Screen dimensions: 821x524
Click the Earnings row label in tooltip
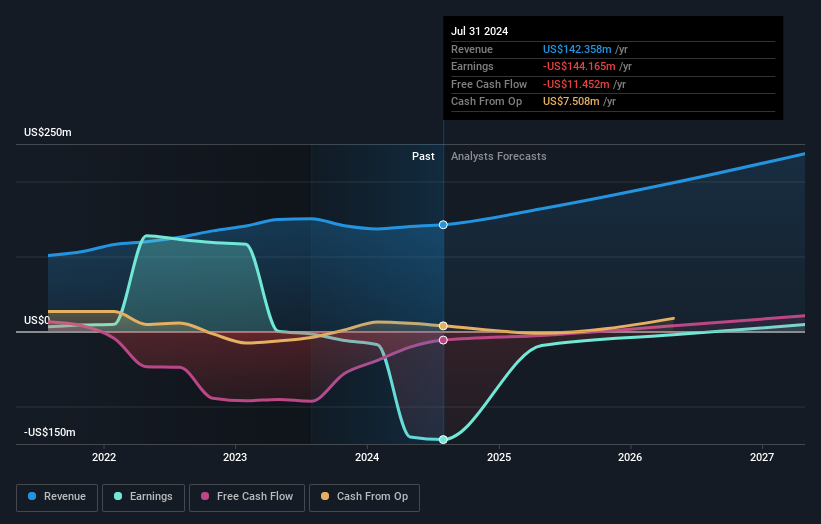[472, 66]
